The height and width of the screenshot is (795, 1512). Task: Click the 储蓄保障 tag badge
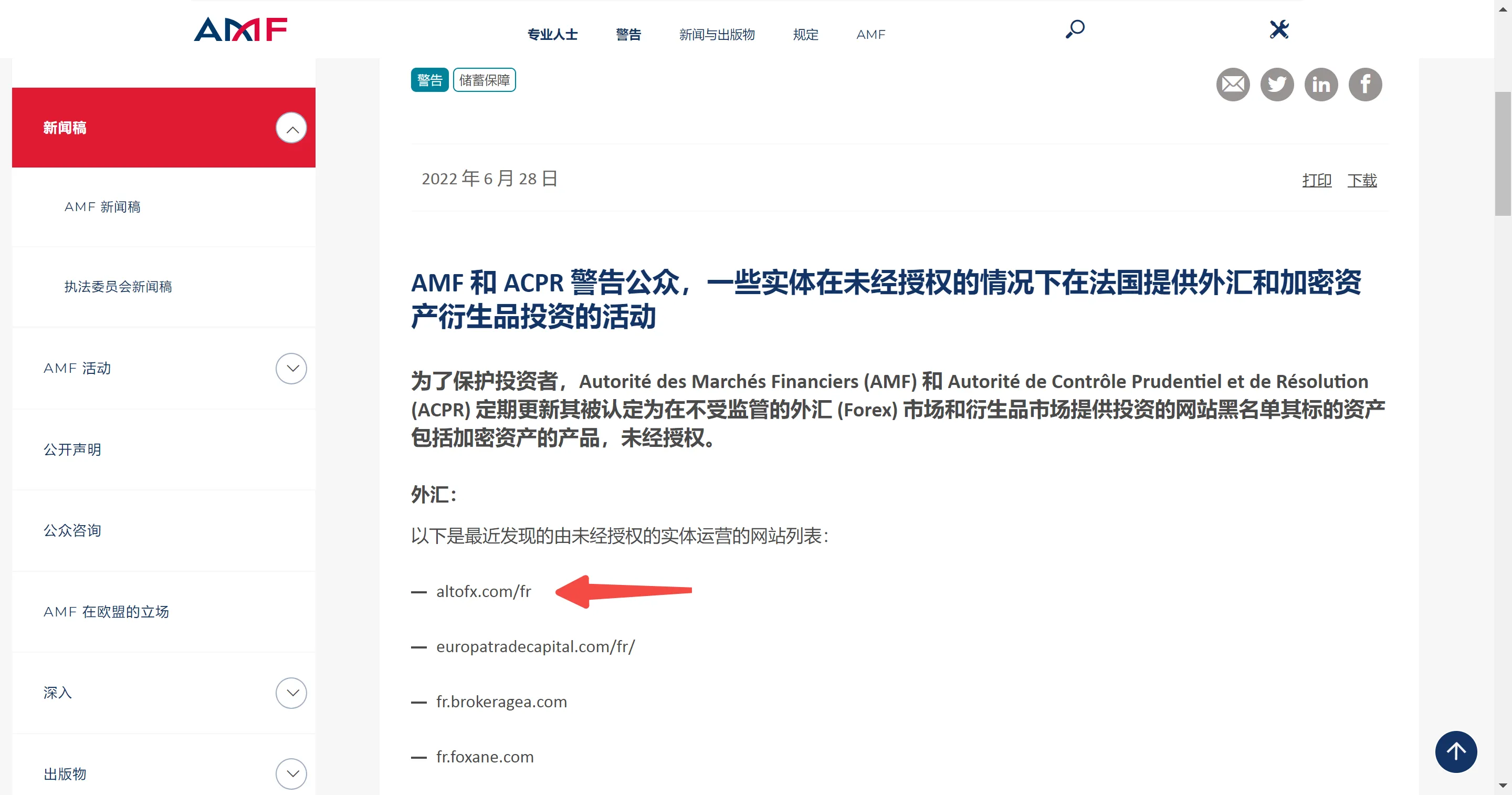coord(484,80)
